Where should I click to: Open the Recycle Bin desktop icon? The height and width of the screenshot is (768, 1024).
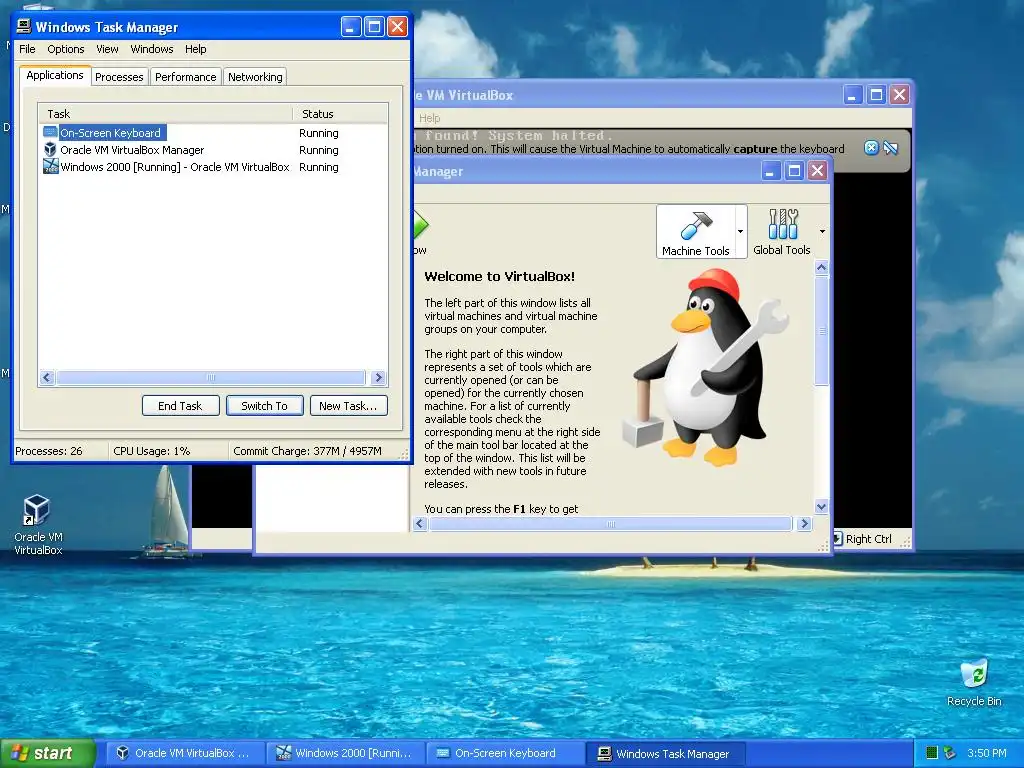(x=974, y=683)
